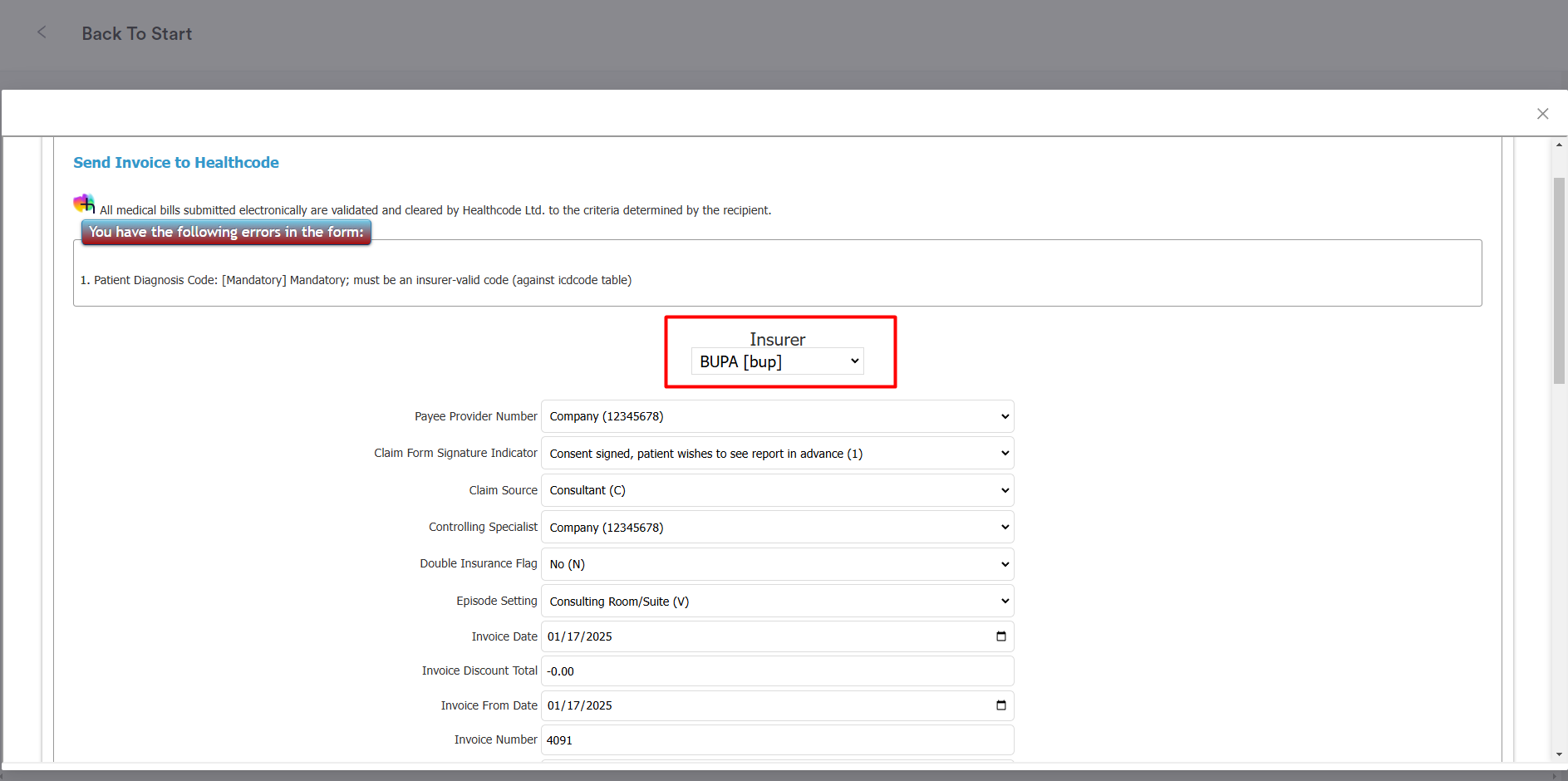Open Invoice From Date calendar icon
Screen dimensions: 1568x781
[1001, 705]
